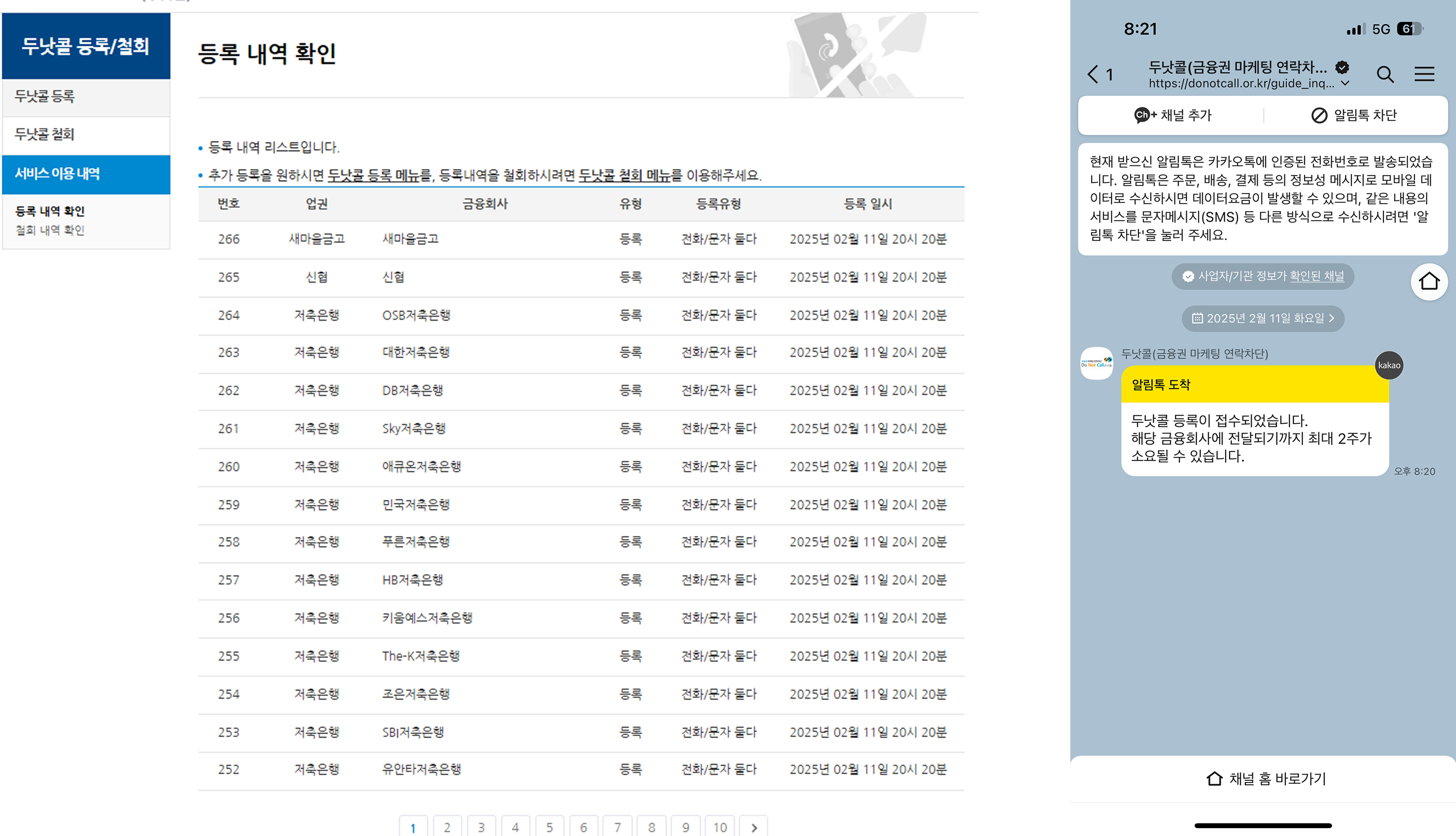1456x836 pixels.
Task: Click the Sky저축은행 company cell
Action: [414, 428]
